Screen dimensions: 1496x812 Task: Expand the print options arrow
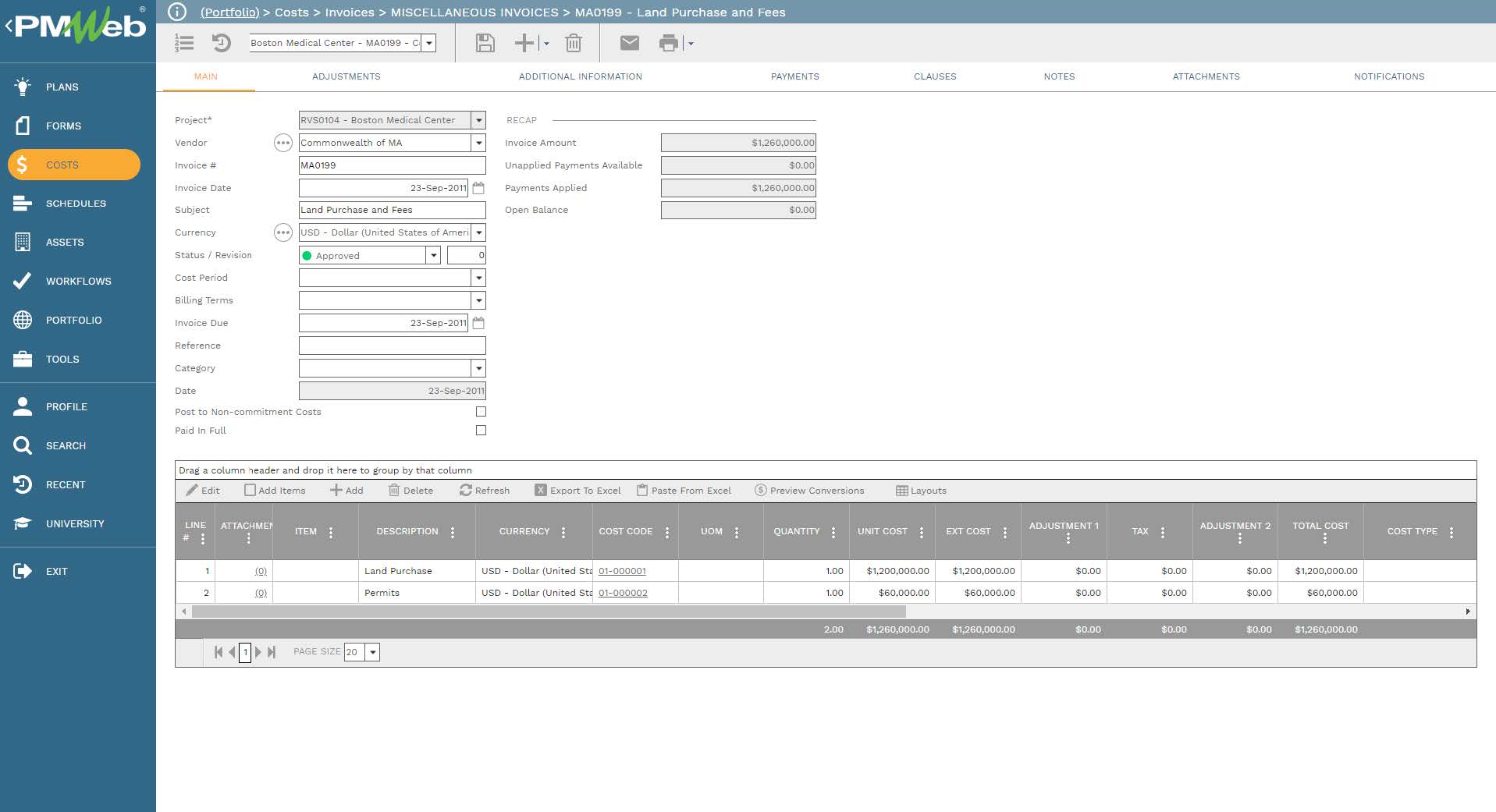click(x=691, y=44)
